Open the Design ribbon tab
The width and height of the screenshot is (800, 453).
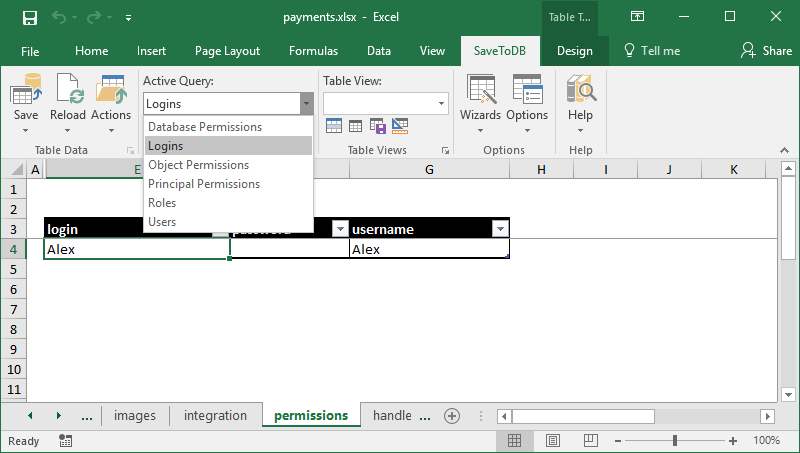[x=574, y=51]
